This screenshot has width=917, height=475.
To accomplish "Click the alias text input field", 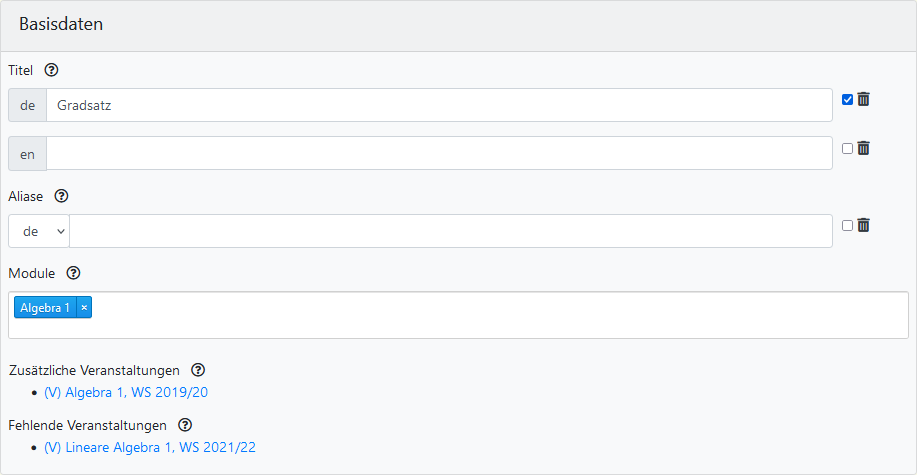I will point(450,231).
